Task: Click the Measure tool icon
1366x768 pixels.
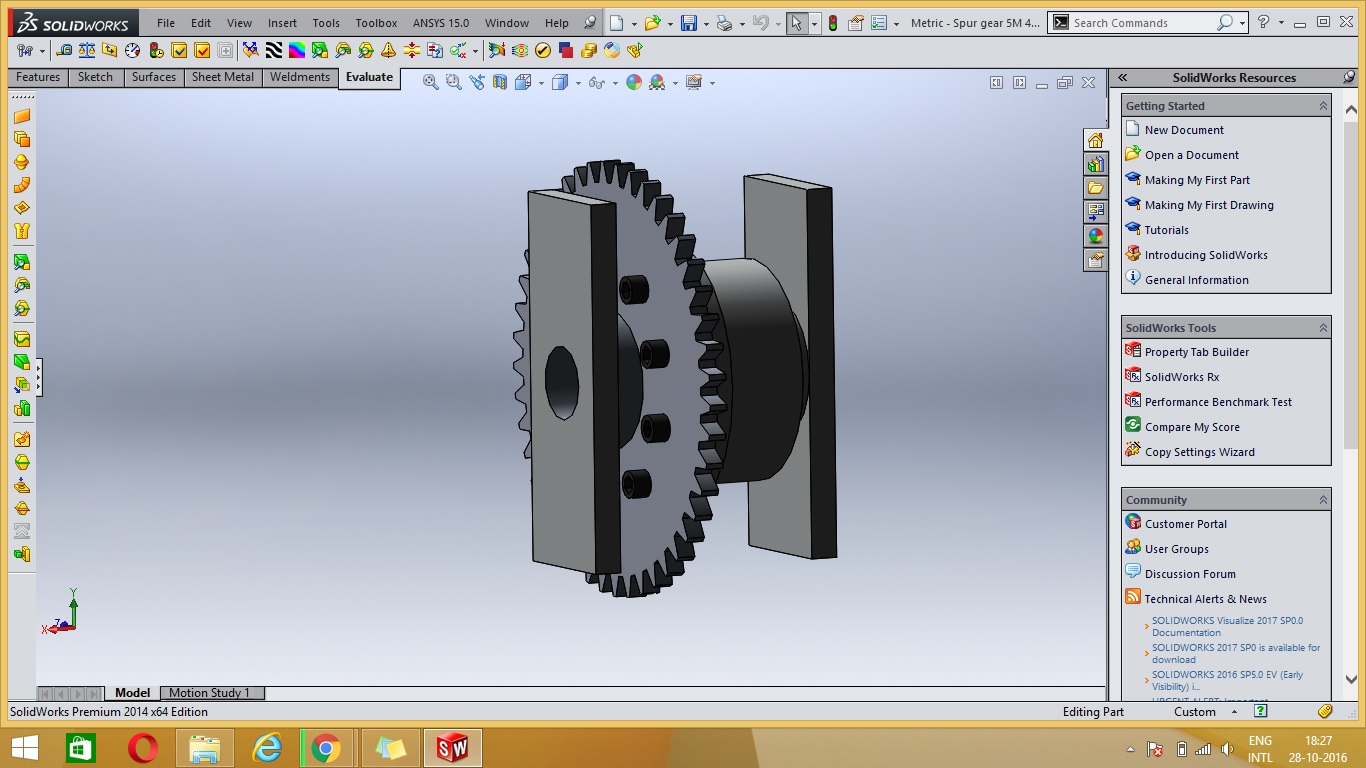Action: point(65,50)
